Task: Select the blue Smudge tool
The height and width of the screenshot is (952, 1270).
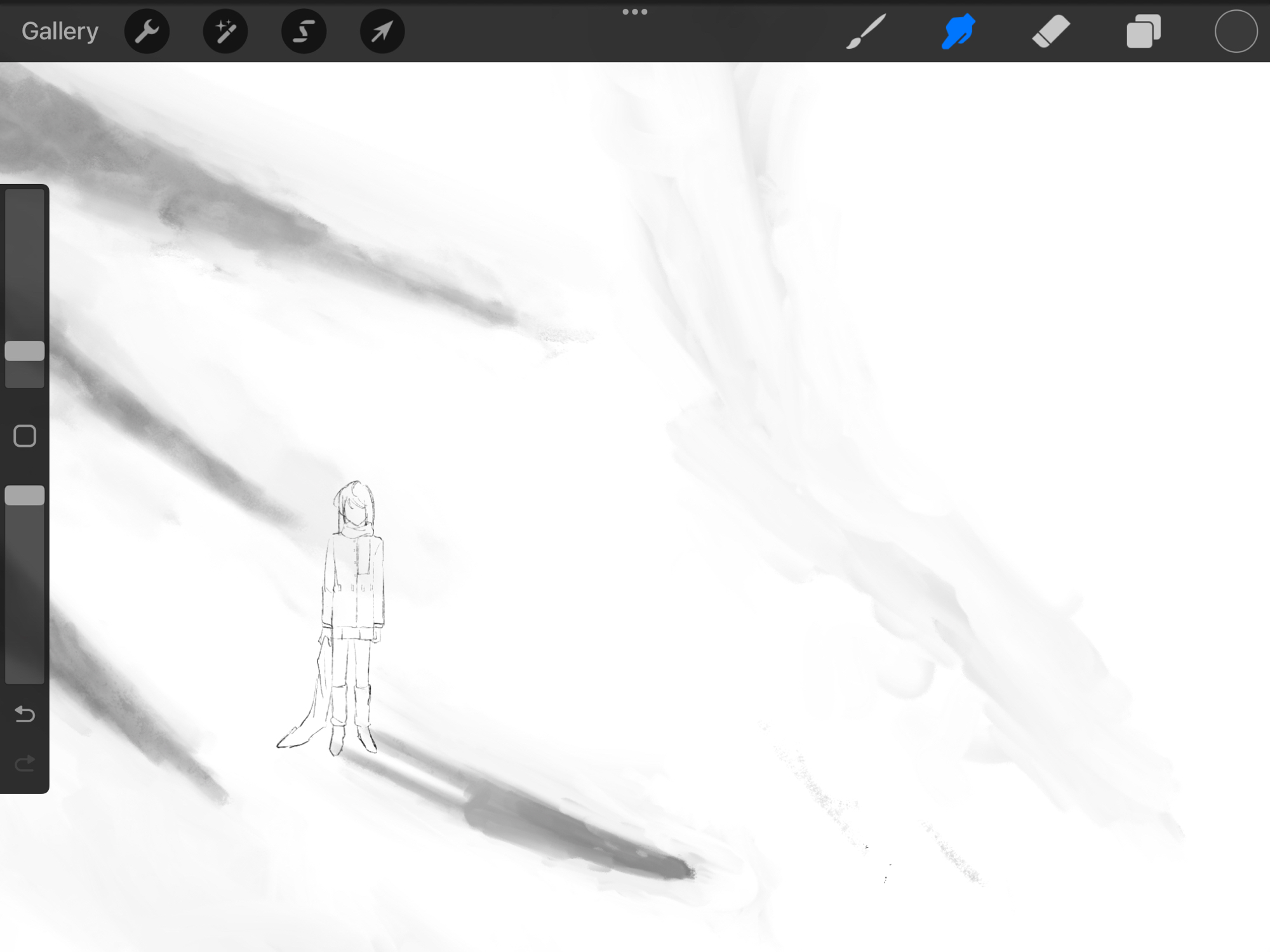Action: point(958,31)
